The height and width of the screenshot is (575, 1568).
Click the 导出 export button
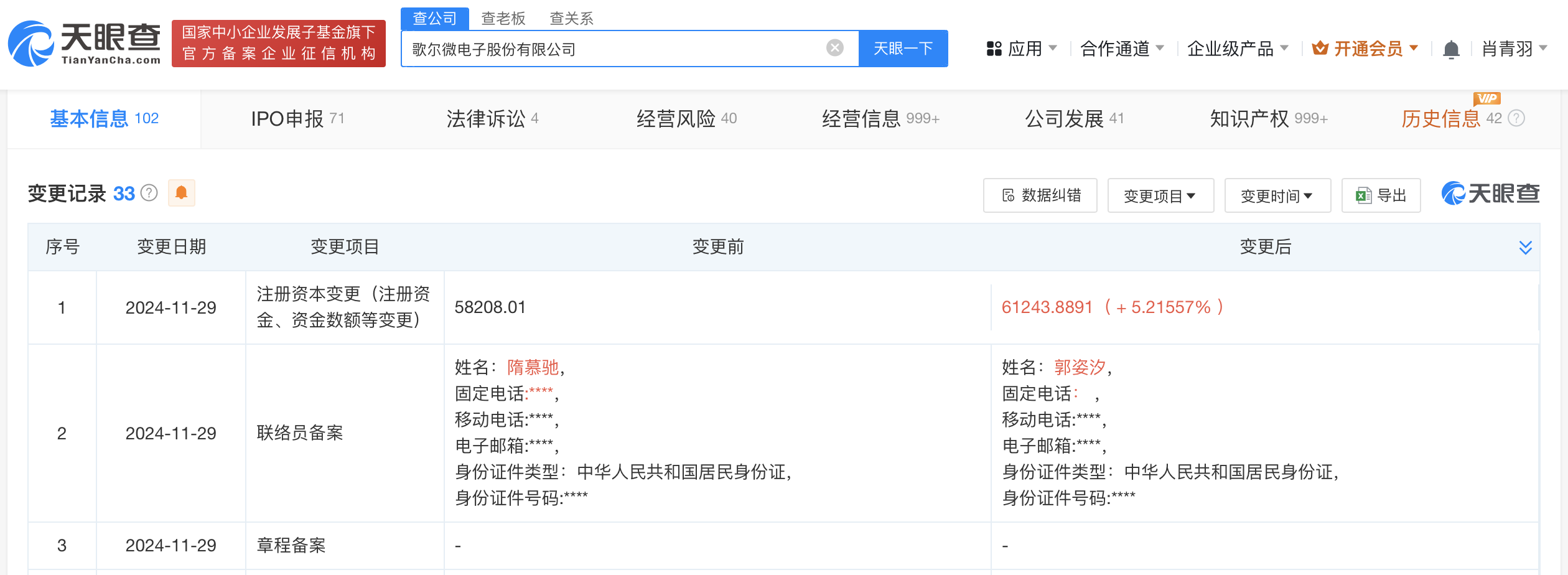[1381, 195]
